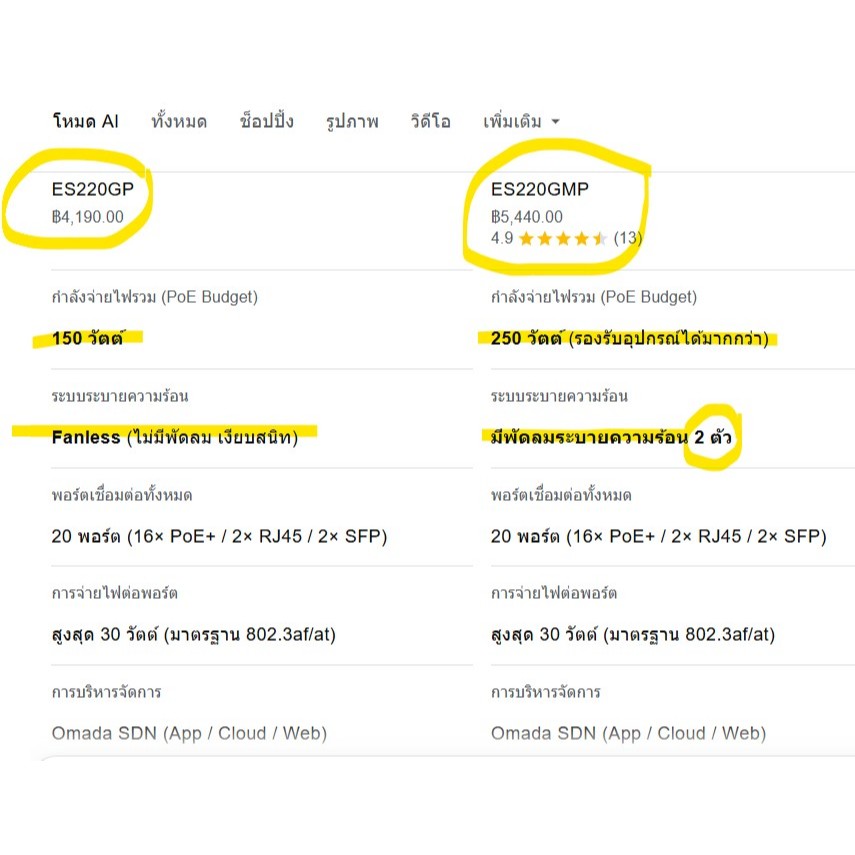Open the (13) reviews count
The height and width of the screenshot is (855, 855).
(x=628, y=238)
